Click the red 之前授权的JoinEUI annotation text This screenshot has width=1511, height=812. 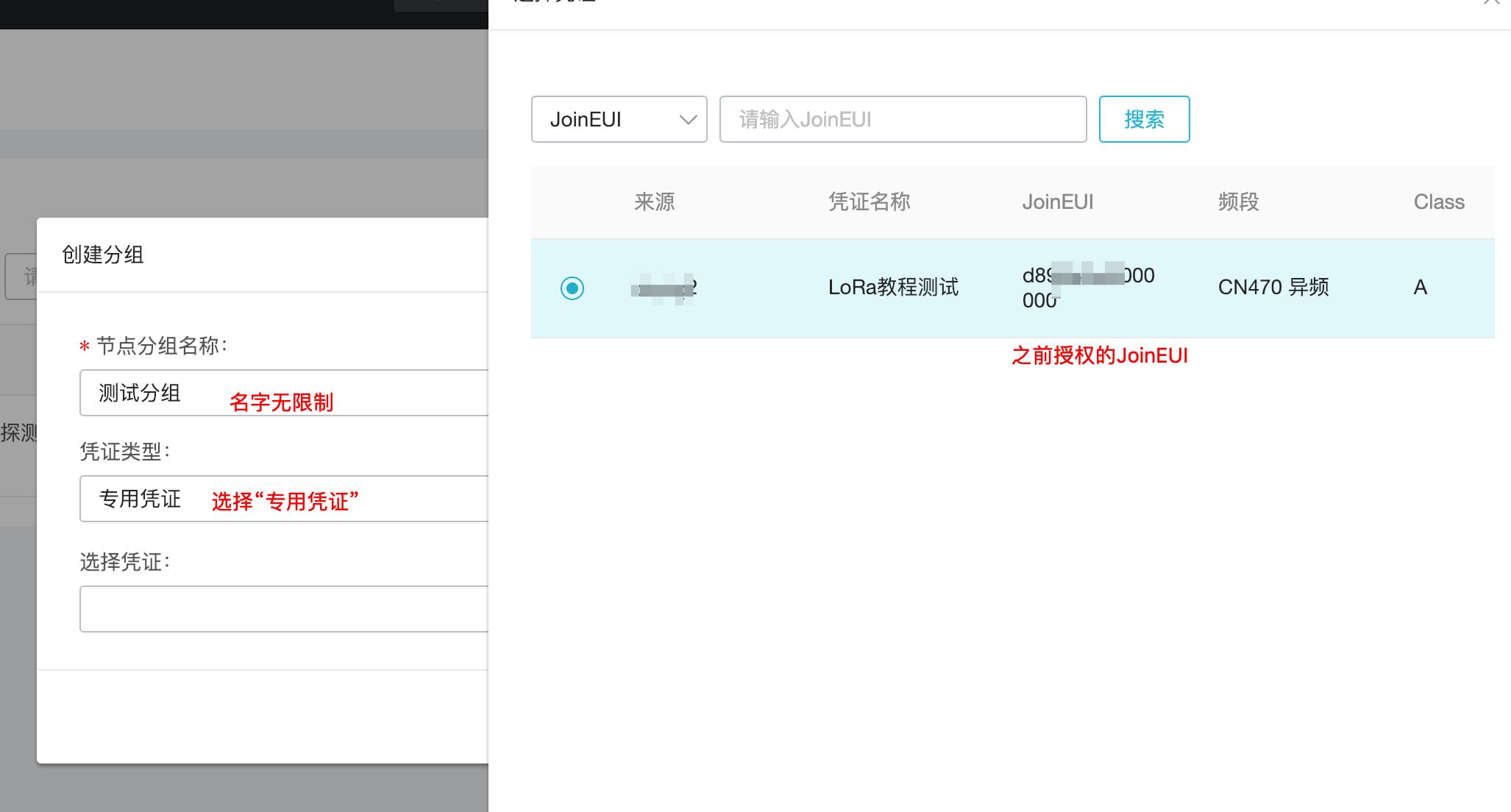[x=1100, y=355]
